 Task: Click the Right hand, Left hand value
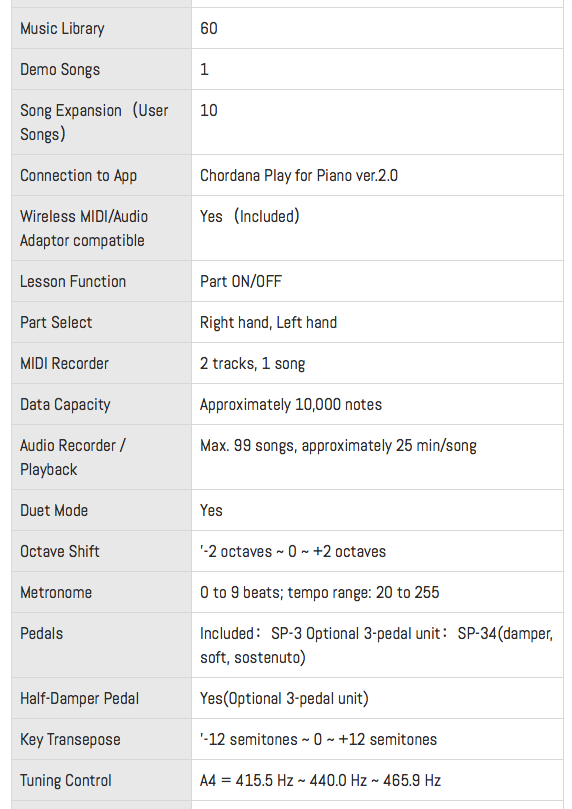click(268, 322)
